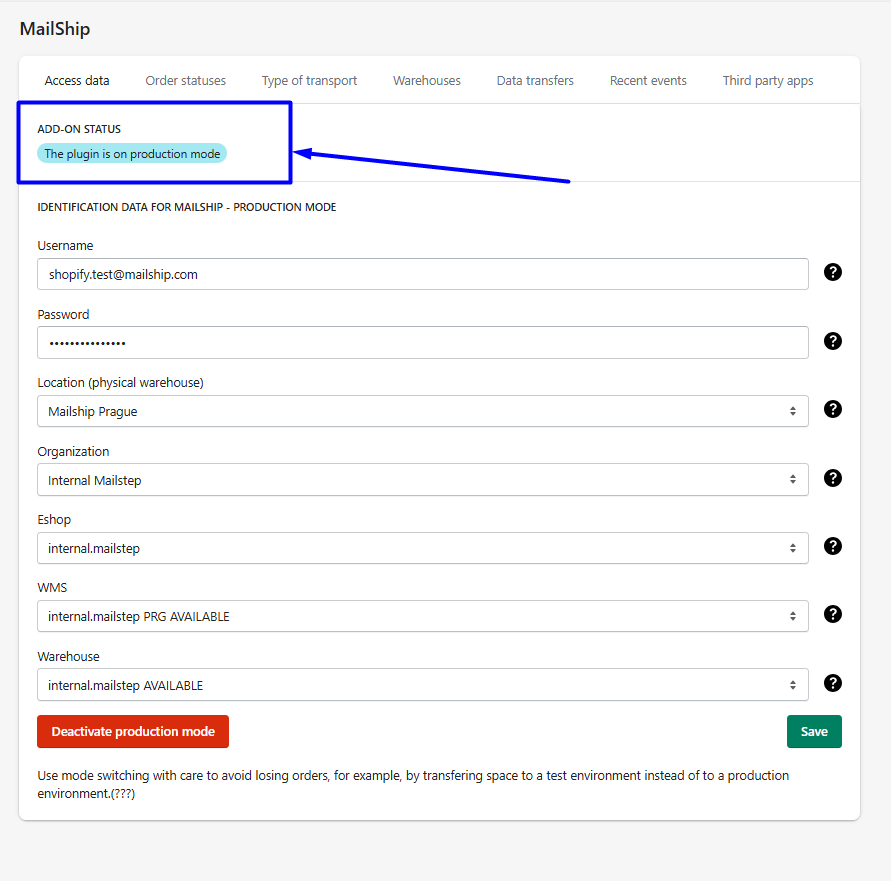
Task: Open the Type of transport tab
Action: pyautogui.click(x=309, y=81)
